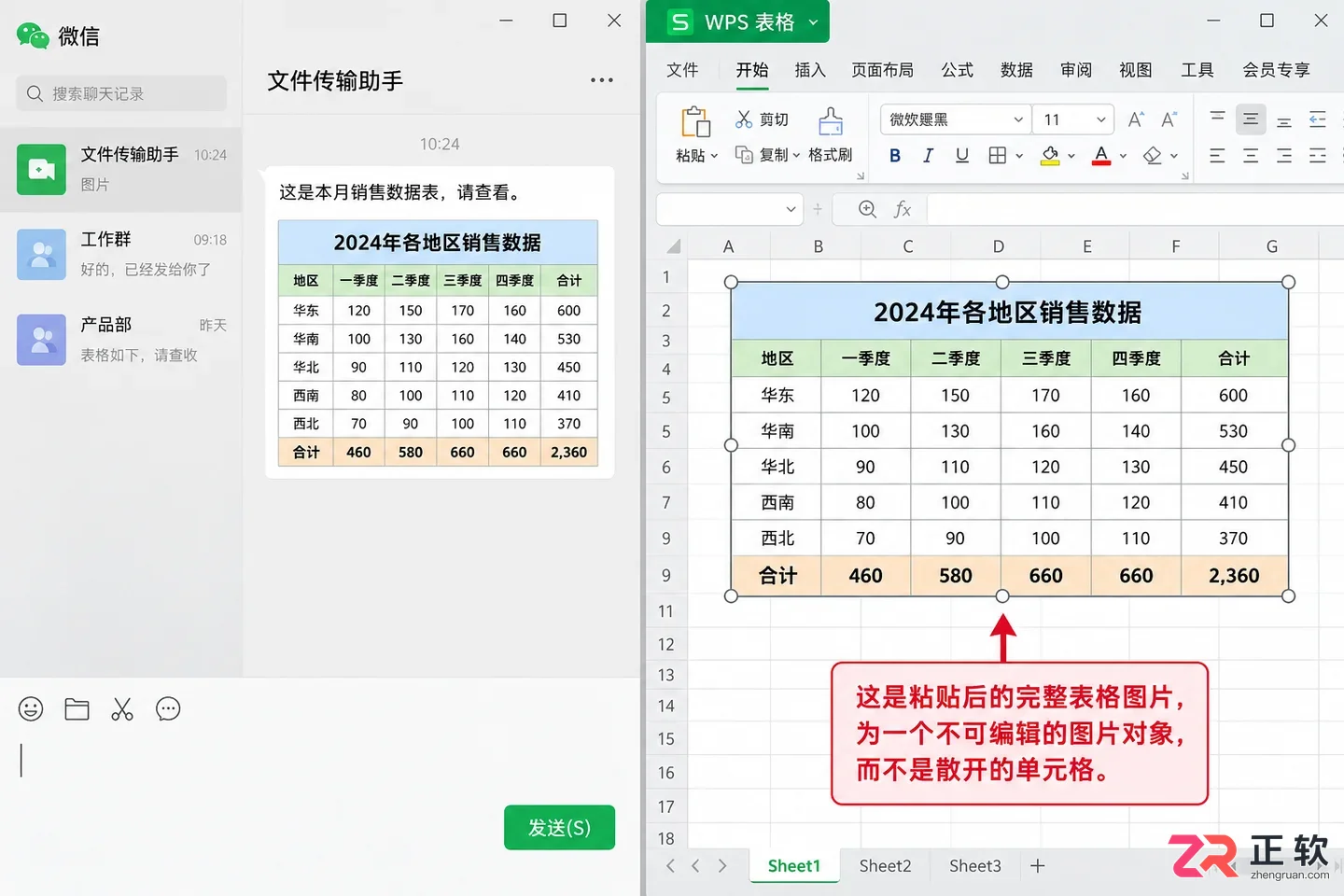Start WeChat screenshot with scissors icon
The height and width of the screenshot is (896, 1344).
click(122, 709)
